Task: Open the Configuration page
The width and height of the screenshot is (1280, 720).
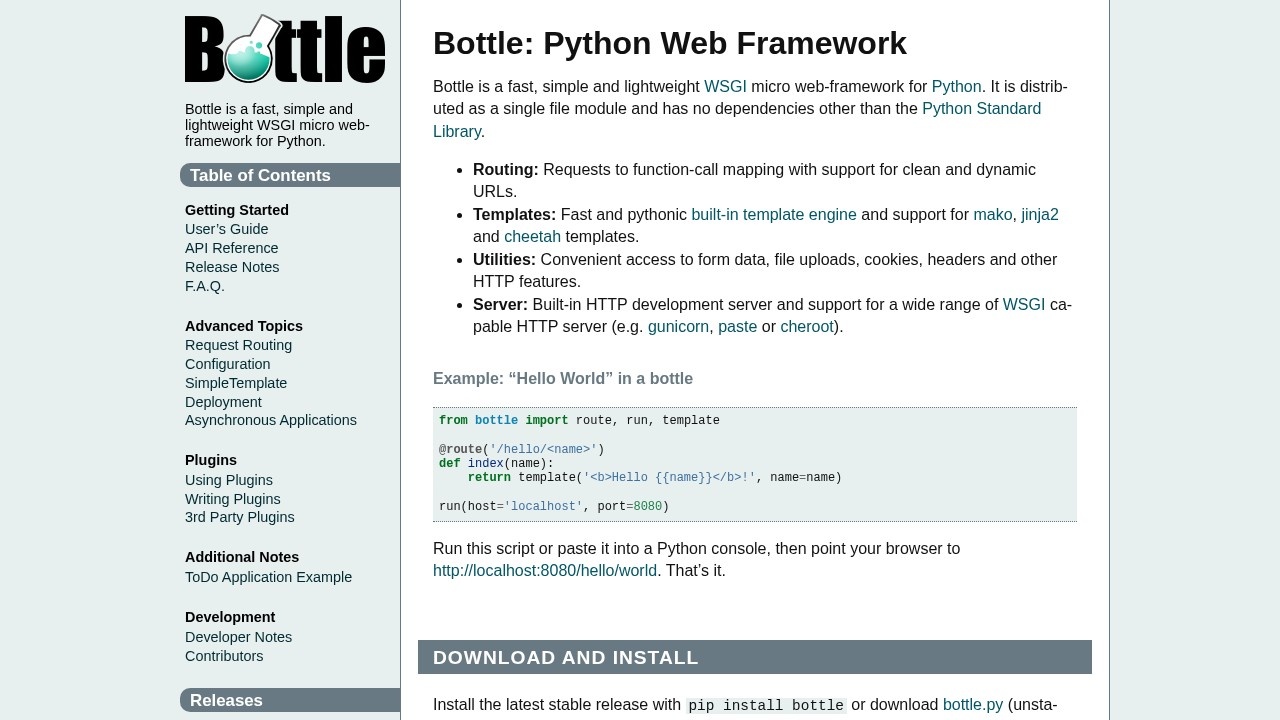Action: [x=228, y=364]
